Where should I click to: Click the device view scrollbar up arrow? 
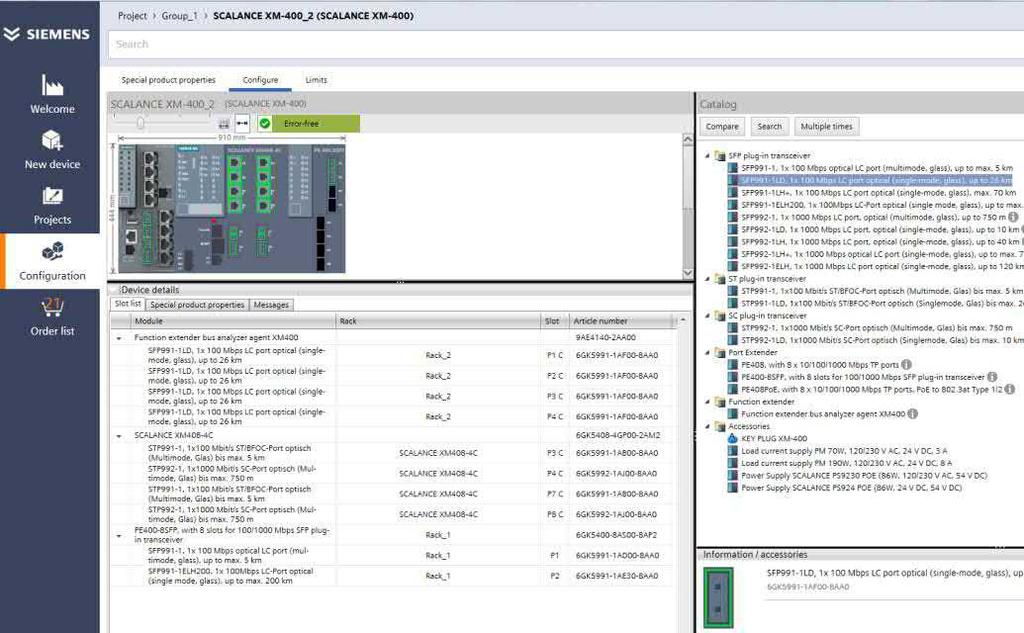pyautogui.click(x=688, y=139)
